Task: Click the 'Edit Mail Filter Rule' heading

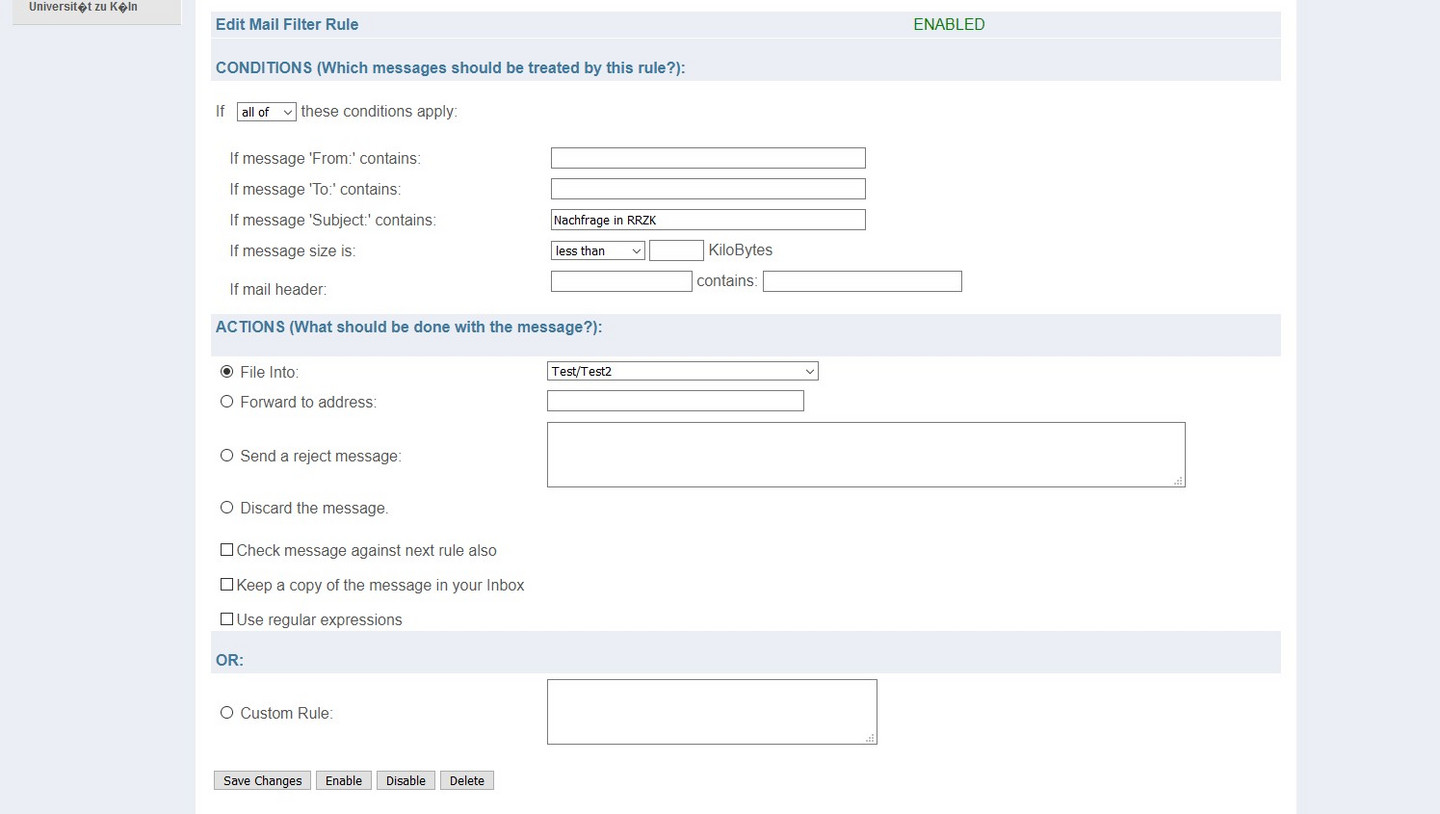Action: tap(287, 25)
